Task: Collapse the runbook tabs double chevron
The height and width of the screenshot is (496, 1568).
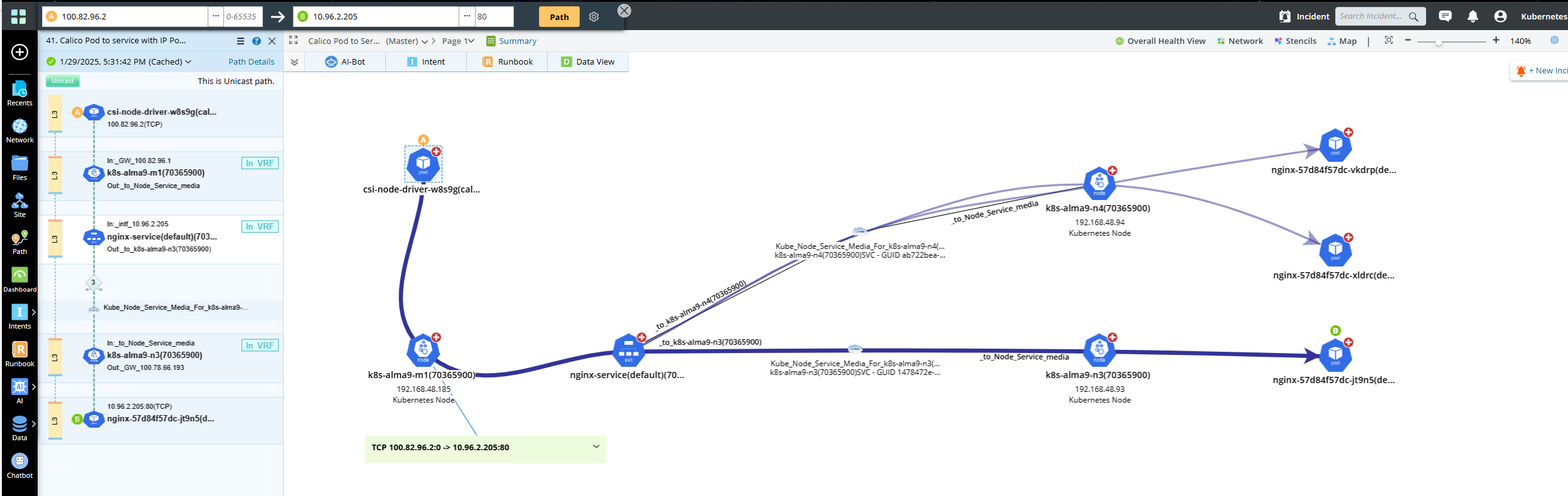Action: [294, 62]
